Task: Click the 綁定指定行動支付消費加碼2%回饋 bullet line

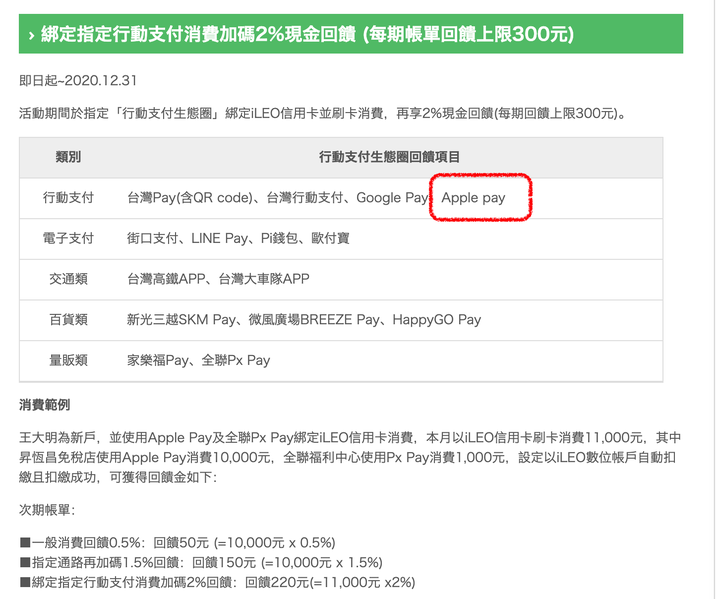Action: pyautogui.click(x=217, y=582)
